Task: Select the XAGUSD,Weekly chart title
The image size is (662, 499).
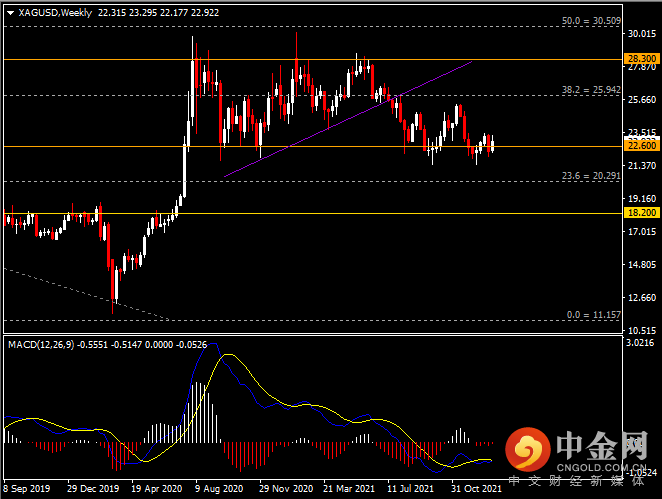Action: click(x=55, y=13)
